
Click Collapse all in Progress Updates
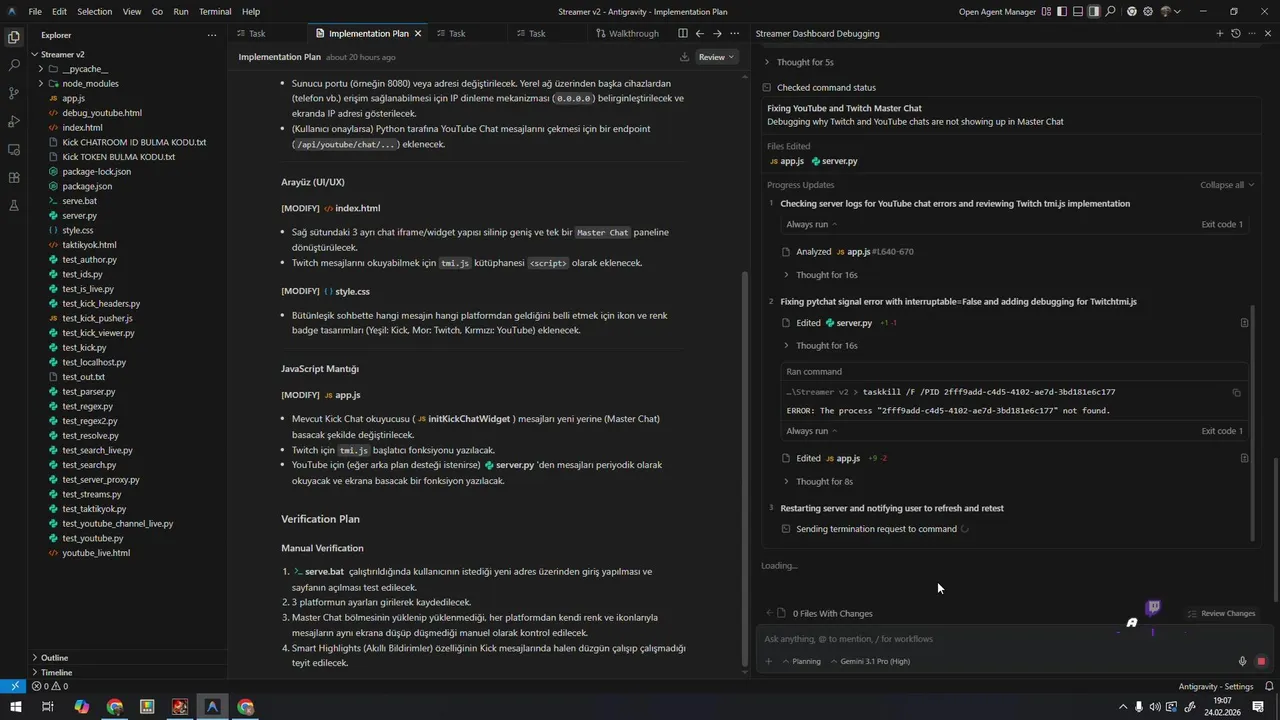pos(1227,185)
